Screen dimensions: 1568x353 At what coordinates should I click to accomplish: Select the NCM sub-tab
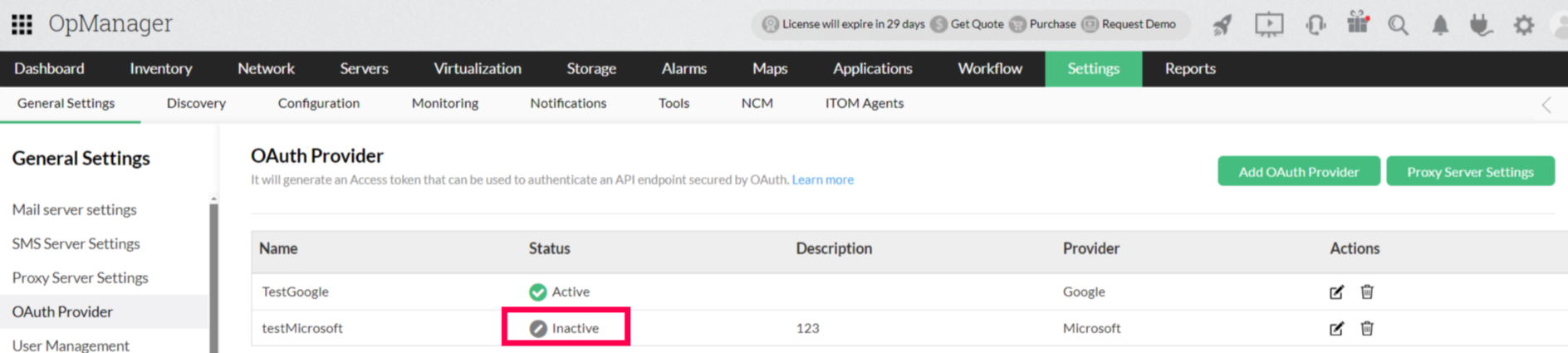[757, 103]
